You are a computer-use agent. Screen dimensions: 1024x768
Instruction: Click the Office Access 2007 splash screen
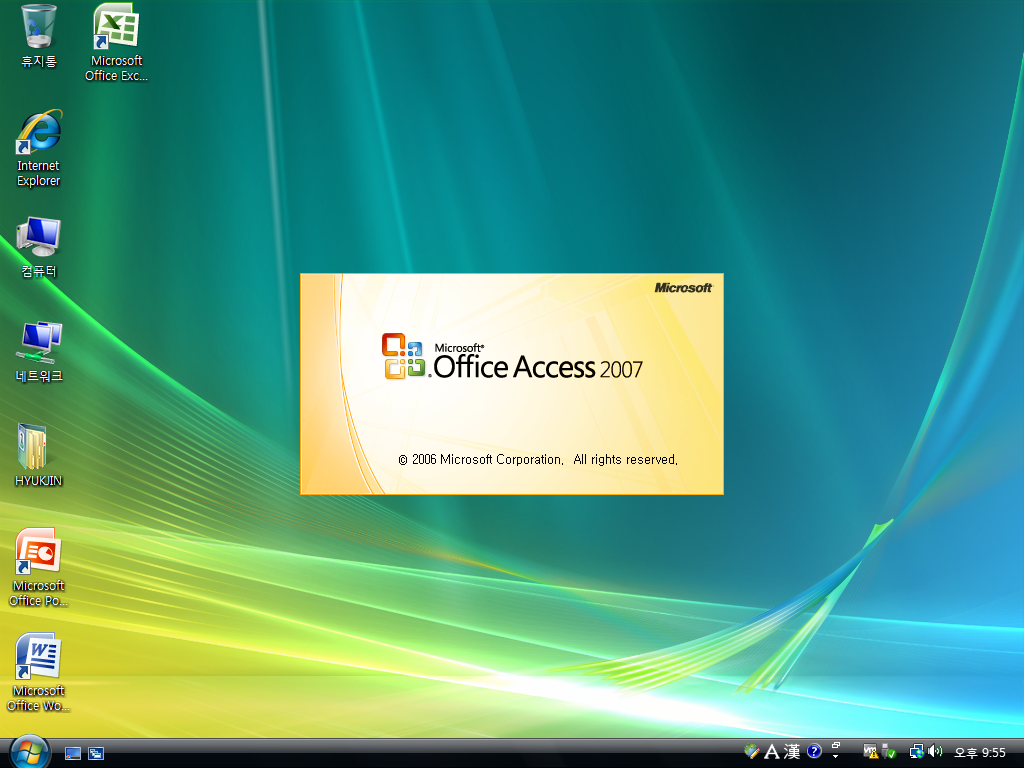[x=512, y=384]
